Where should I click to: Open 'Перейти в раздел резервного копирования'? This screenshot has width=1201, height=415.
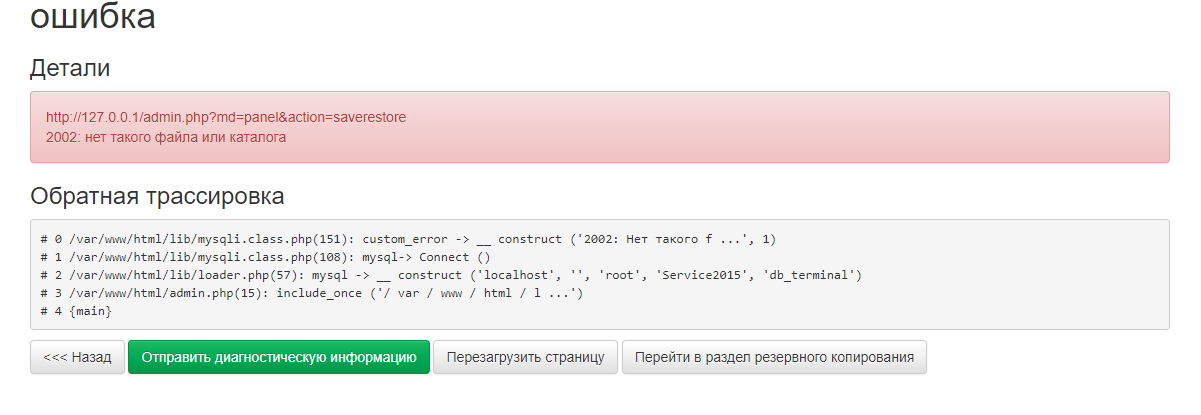[x=774, y=357]
